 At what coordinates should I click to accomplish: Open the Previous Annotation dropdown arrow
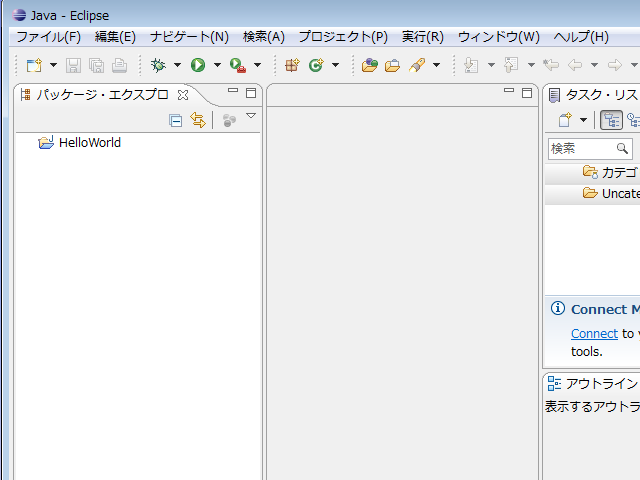pyautogui.click(x=531, y=65)
